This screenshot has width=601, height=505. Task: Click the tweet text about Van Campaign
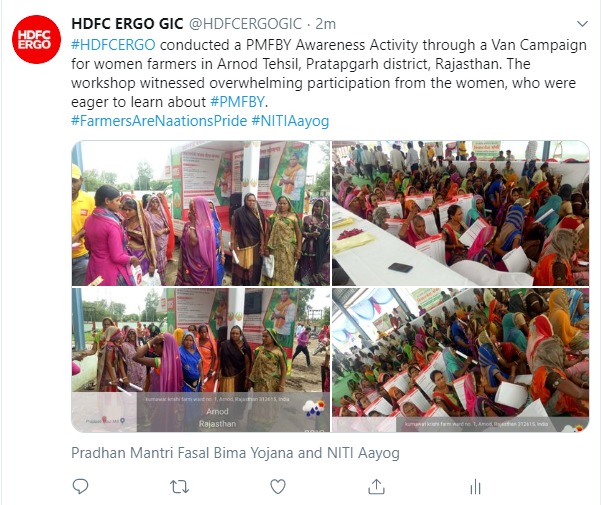pos(329,74)
